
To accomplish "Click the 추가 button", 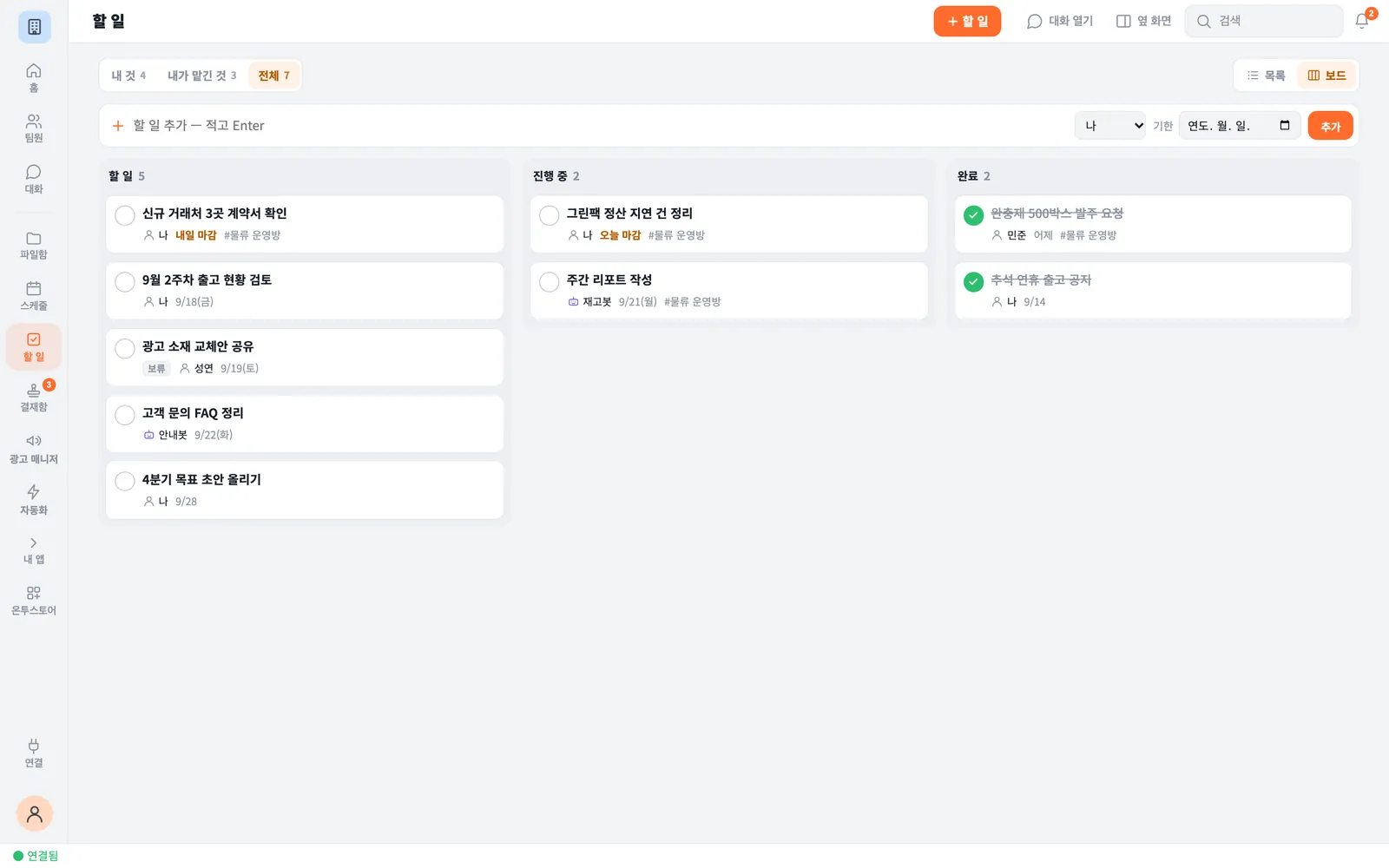I will point(1330,126).
